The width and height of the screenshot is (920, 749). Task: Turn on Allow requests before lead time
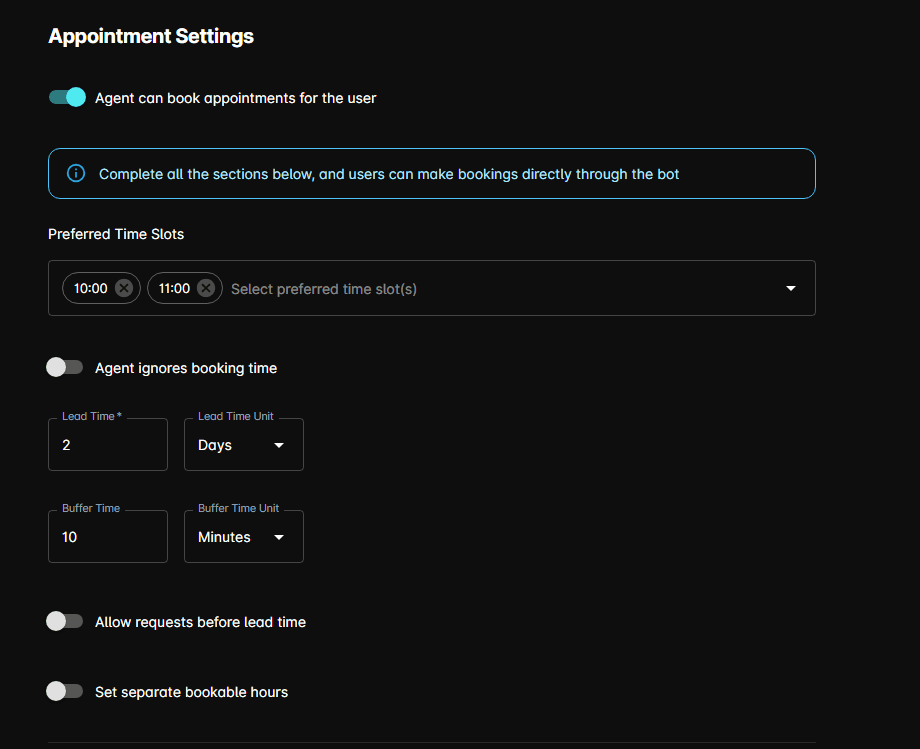pyautogui.click(x=65, y=621)
